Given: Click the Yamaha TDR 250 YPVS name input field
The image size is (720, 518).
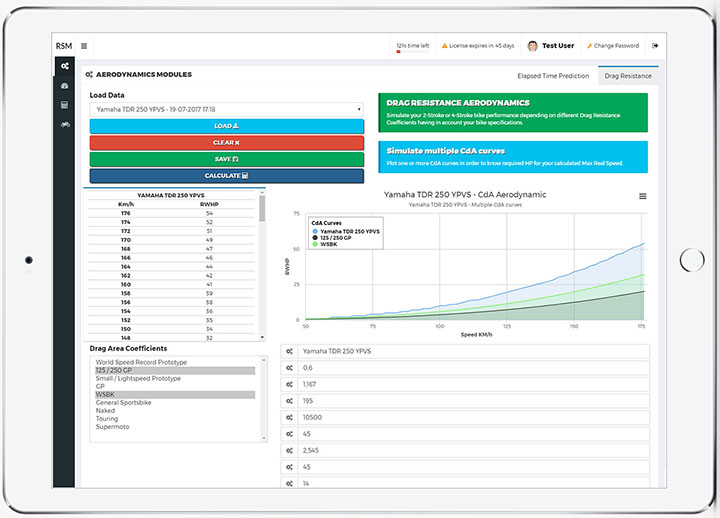Looking at the screenshot, I should point(474,351).
